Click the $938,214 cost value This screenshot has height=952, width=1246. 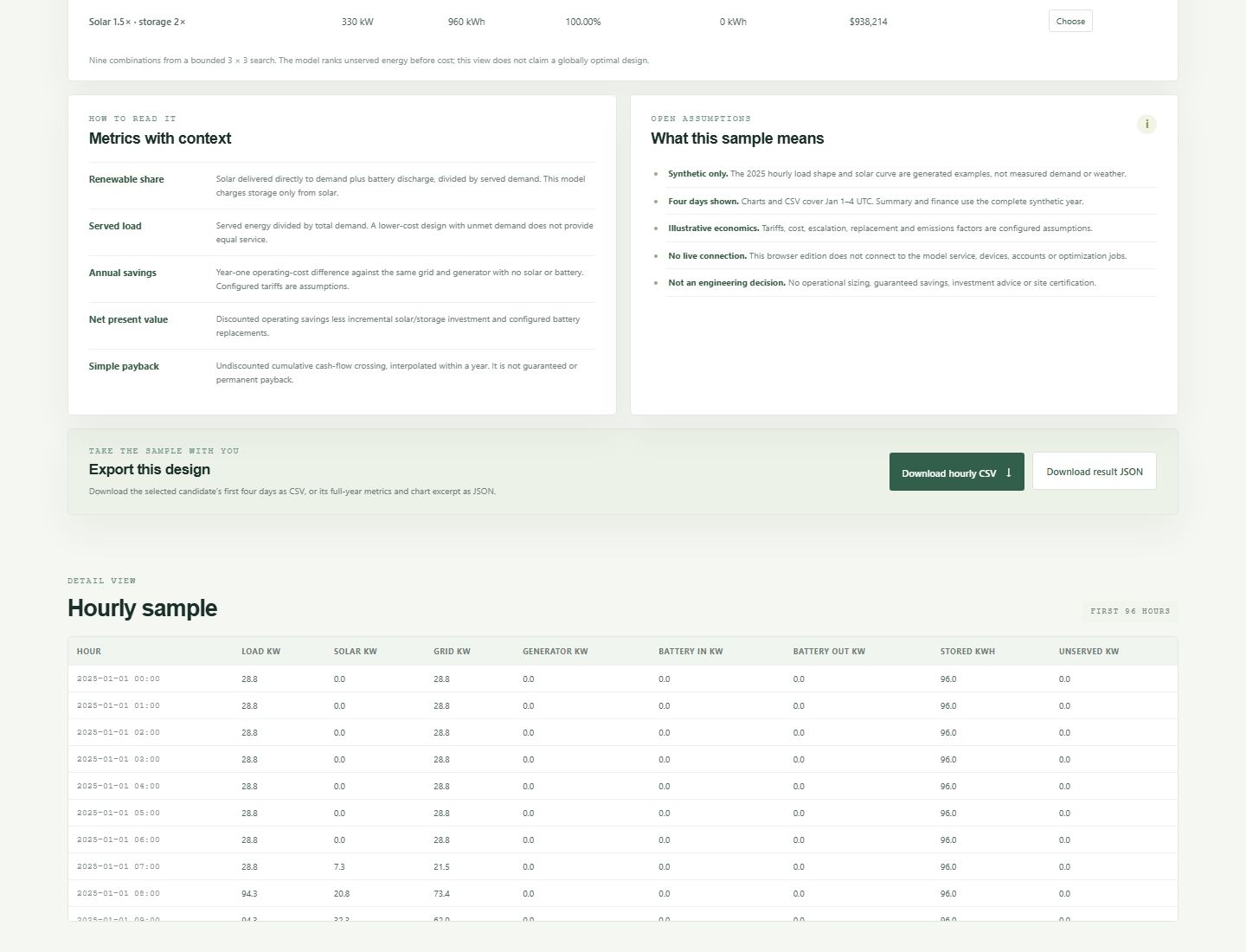[868, 22]
